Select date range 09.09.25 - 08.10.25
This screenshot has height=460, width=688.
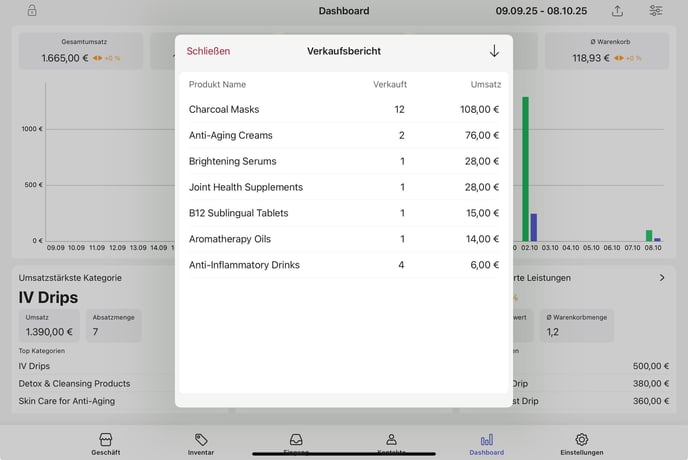pyautogui.click(x=541, y=11)
